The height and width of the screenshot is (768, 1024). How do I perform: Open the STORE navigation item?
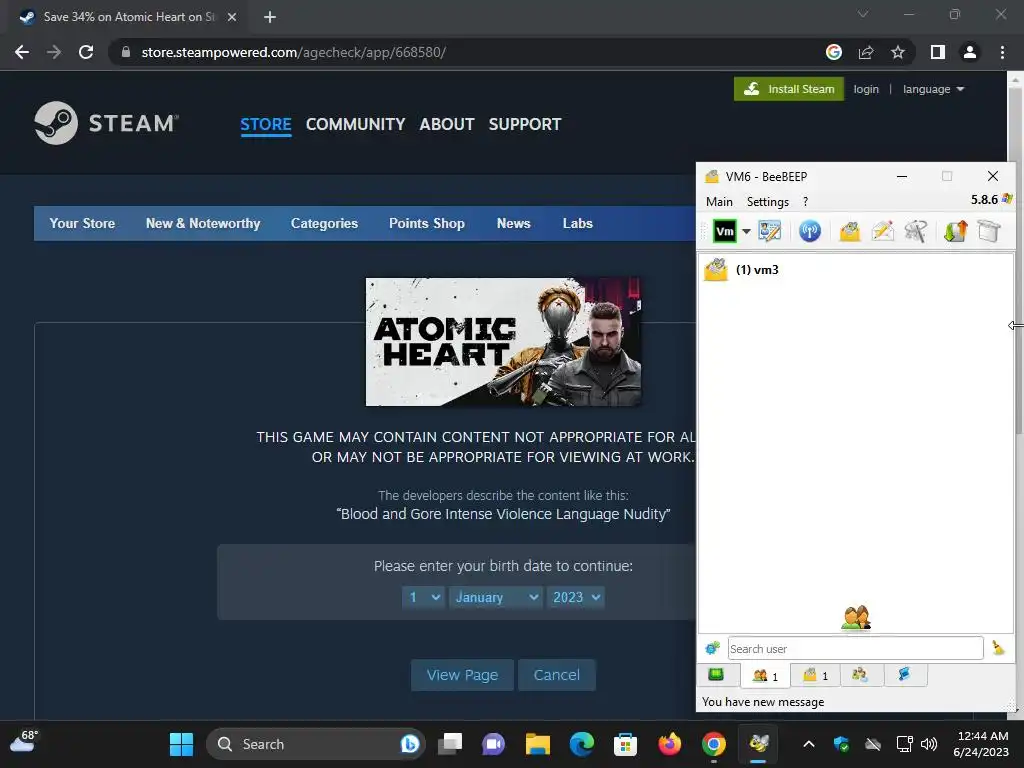[266, 124]
